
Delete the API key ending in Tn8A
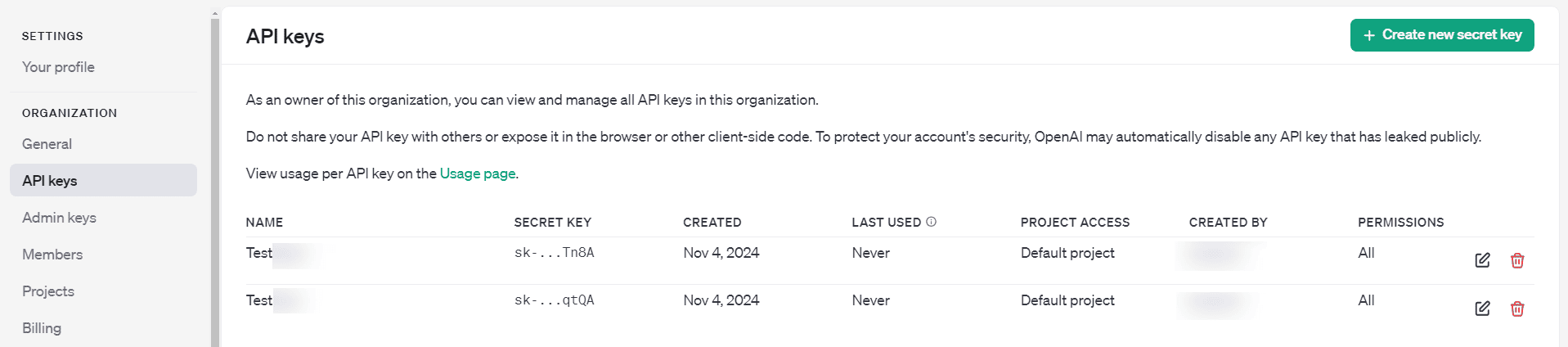point(1517,260)
